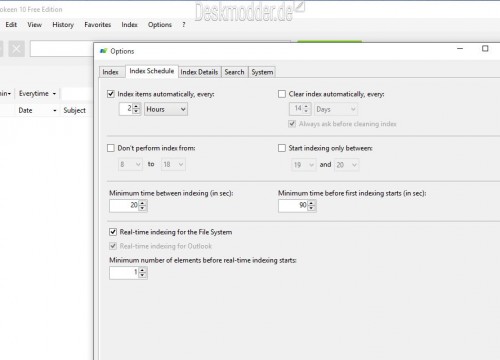The width and height of the screenshot is (500, 360).
Task: Uncheck Index items automatically checkbox
Action: [111, 94]
